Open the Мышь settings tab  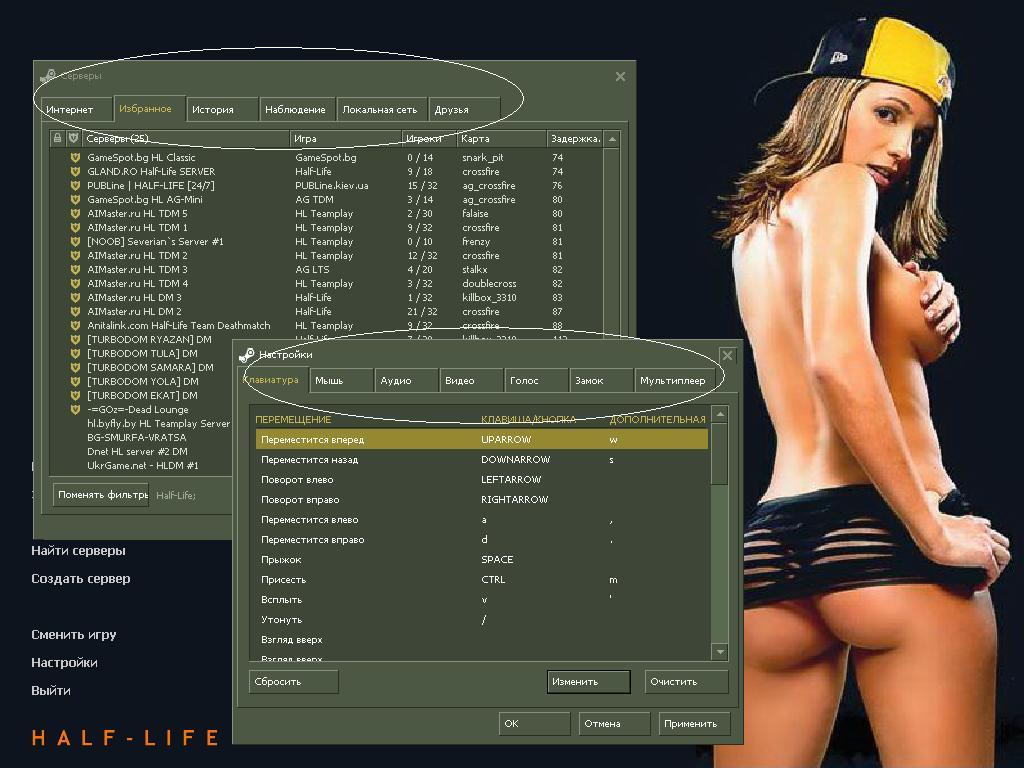point(341,380)
